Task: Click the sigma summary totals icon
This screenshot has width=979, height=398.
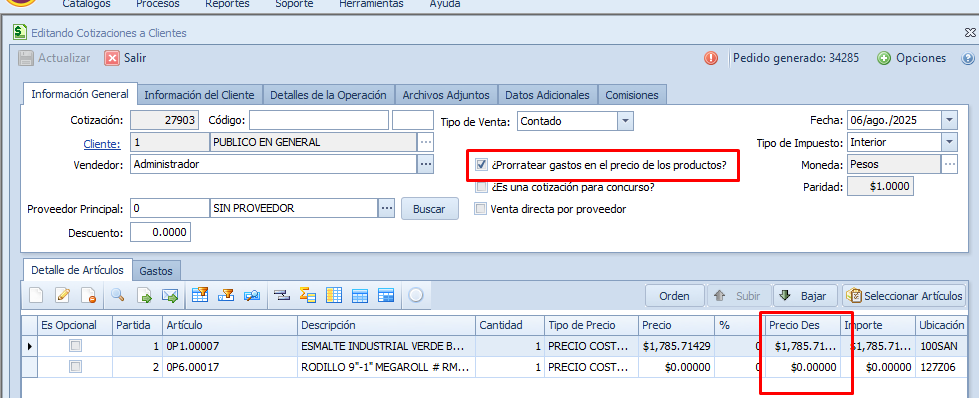Action: (x=308, y=296)
